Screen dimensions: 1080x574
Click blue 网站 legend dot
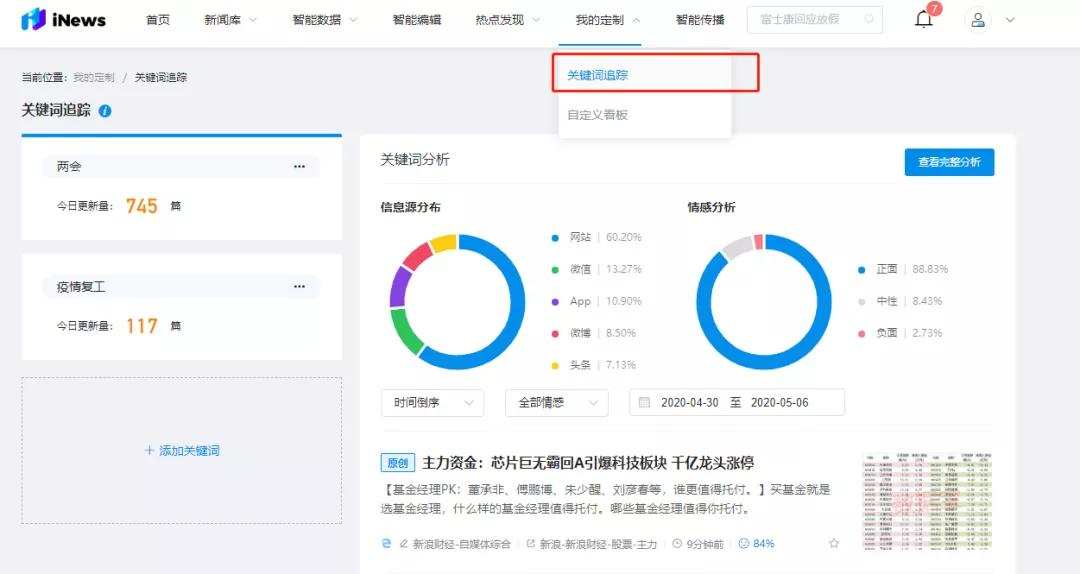tap(555, 238)
